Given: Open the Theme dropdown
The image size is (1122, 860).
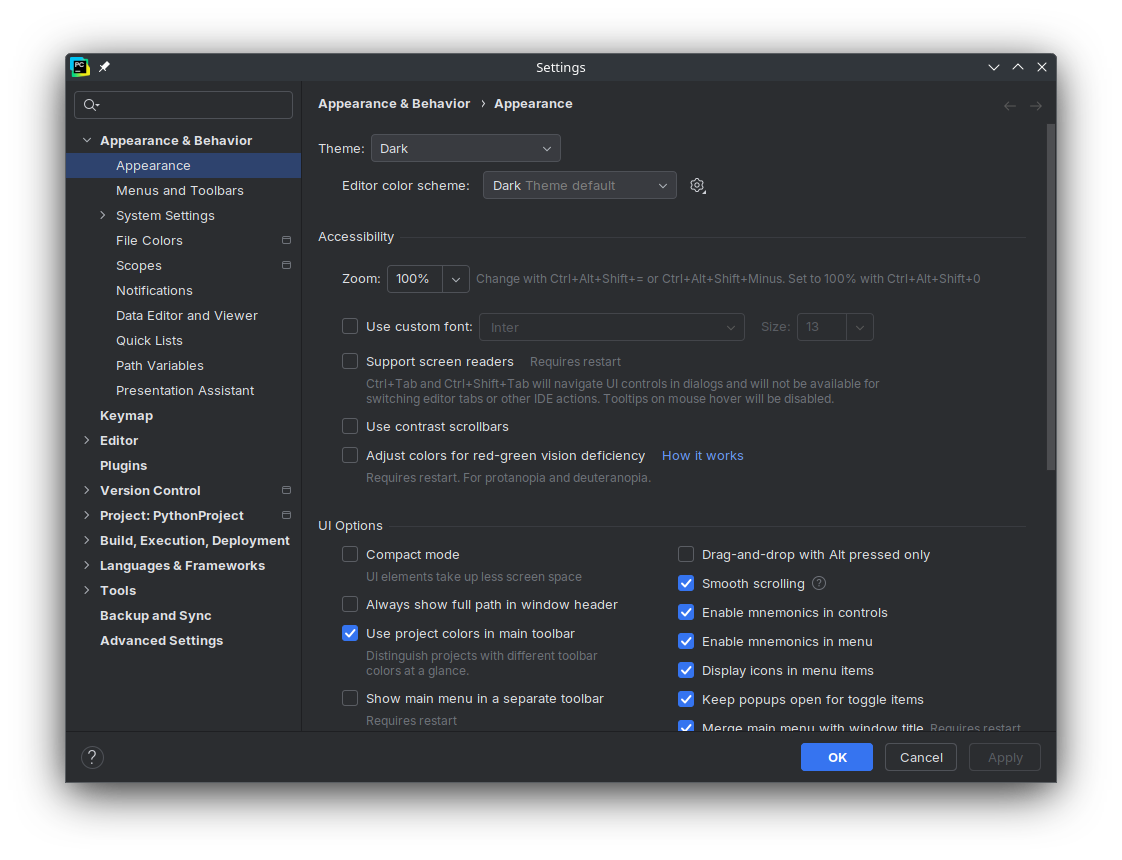Looking at the screenshot, I should (465, 149).
